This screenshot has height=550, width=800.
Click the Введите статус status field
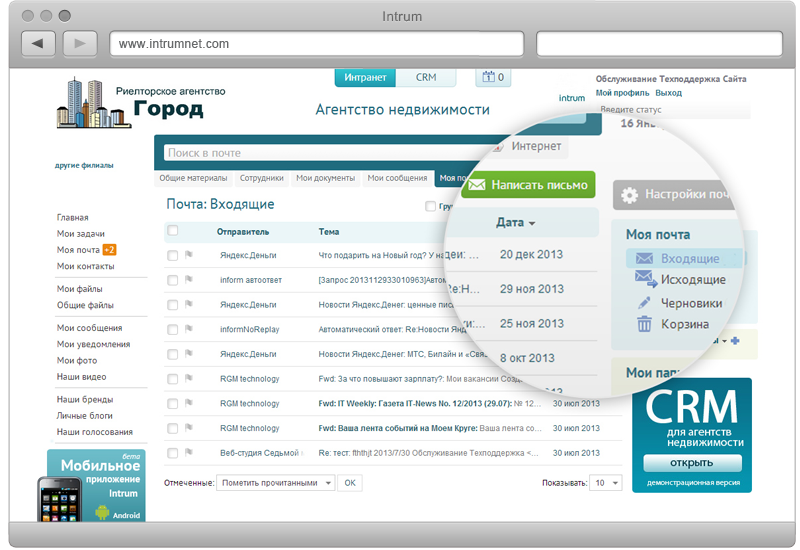tap(673, 110)
